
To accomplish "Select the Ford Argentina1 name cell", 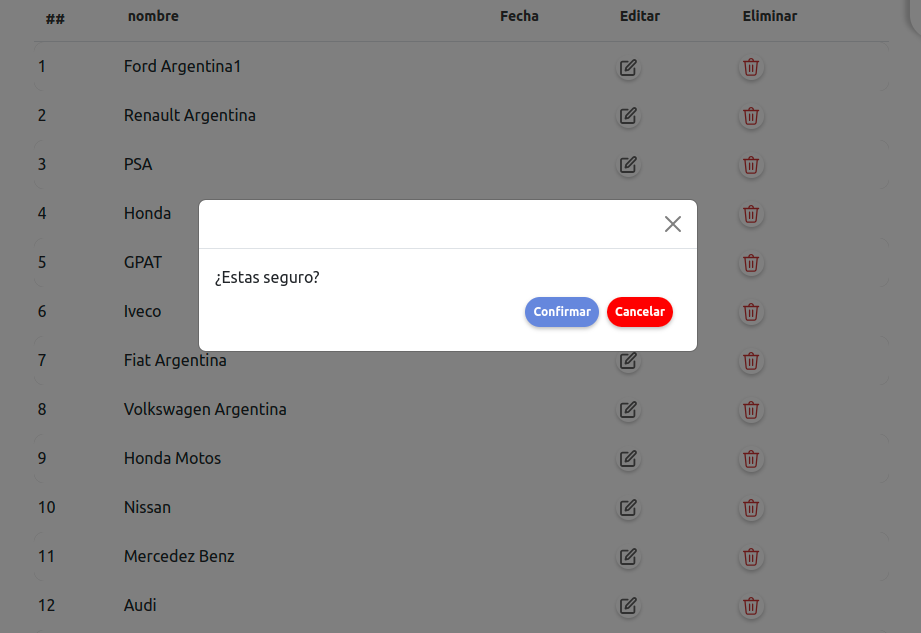I will 182,66.
